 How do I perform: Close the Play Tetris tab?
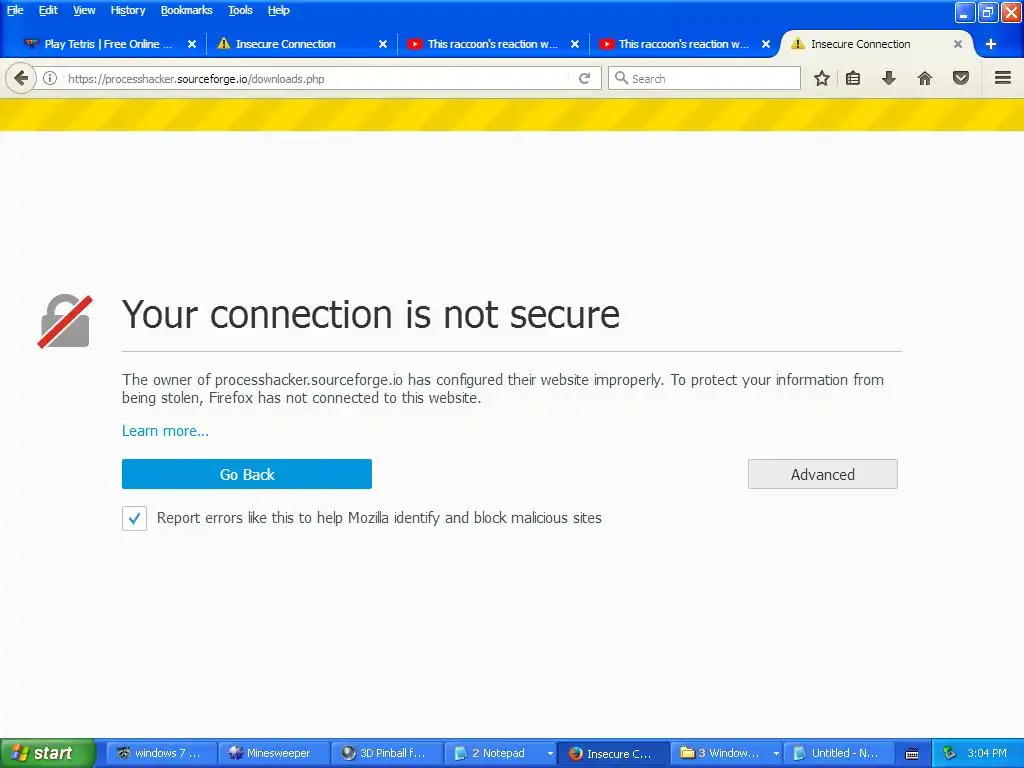tap(192, 44)
